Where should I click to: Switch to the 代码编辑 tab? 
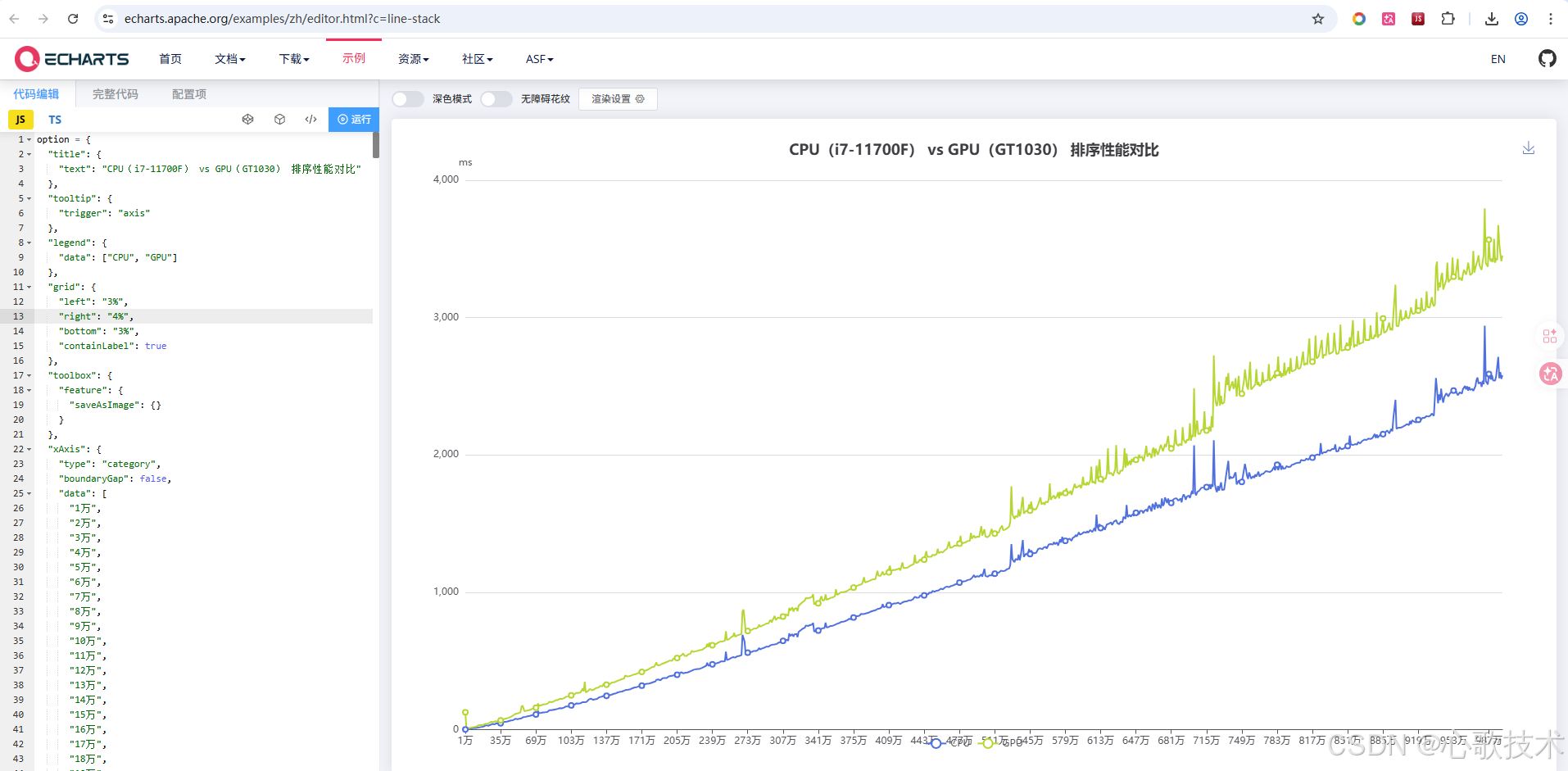[36, 94]
